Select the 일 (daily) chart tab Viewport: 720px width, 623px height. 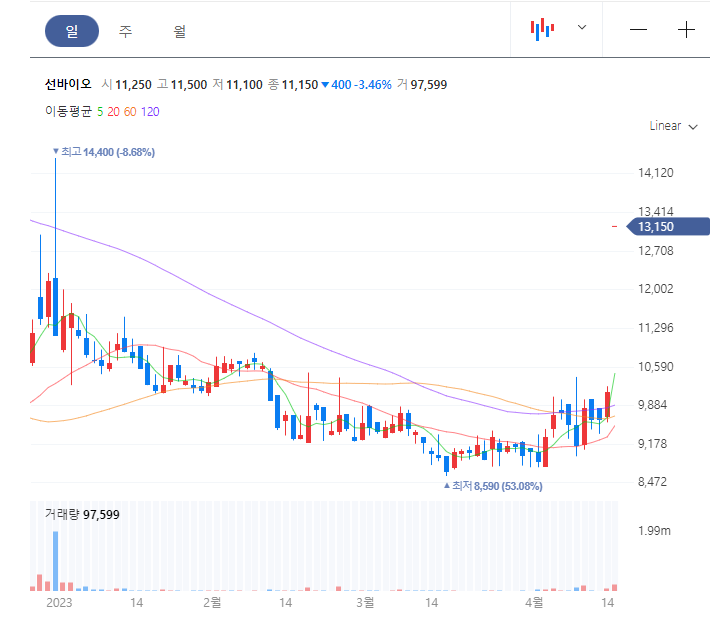[x=72, y=31]
